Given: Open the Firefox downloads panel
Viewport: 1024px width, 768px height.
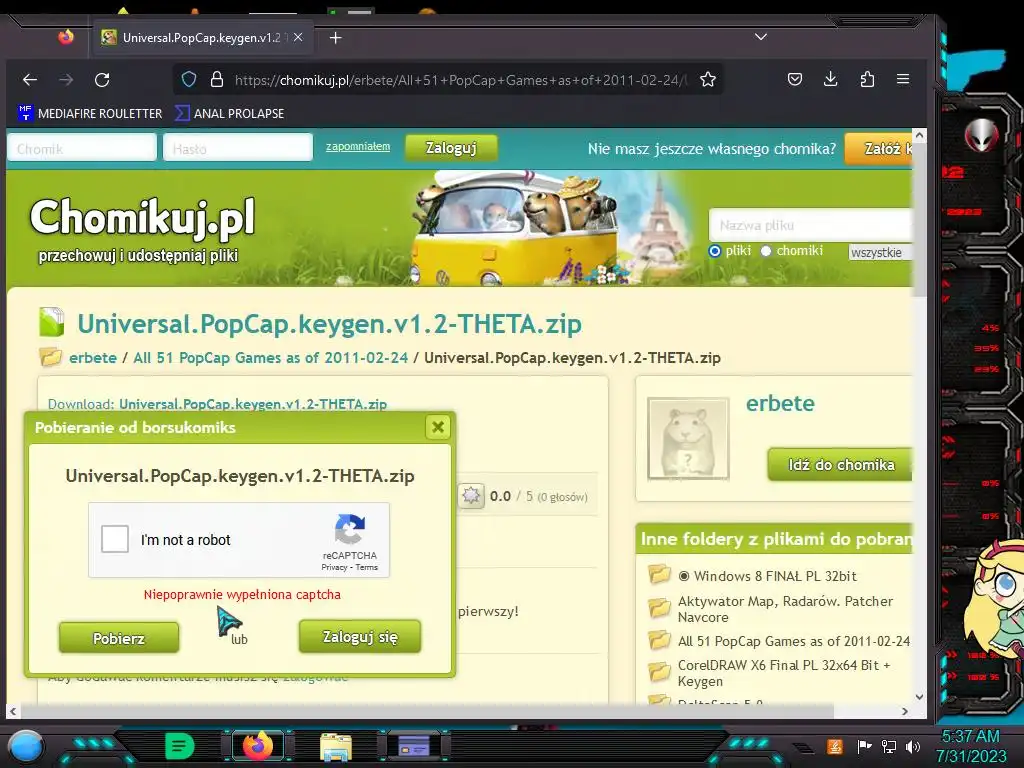Looking at the screenshot, I should (831, 80).
